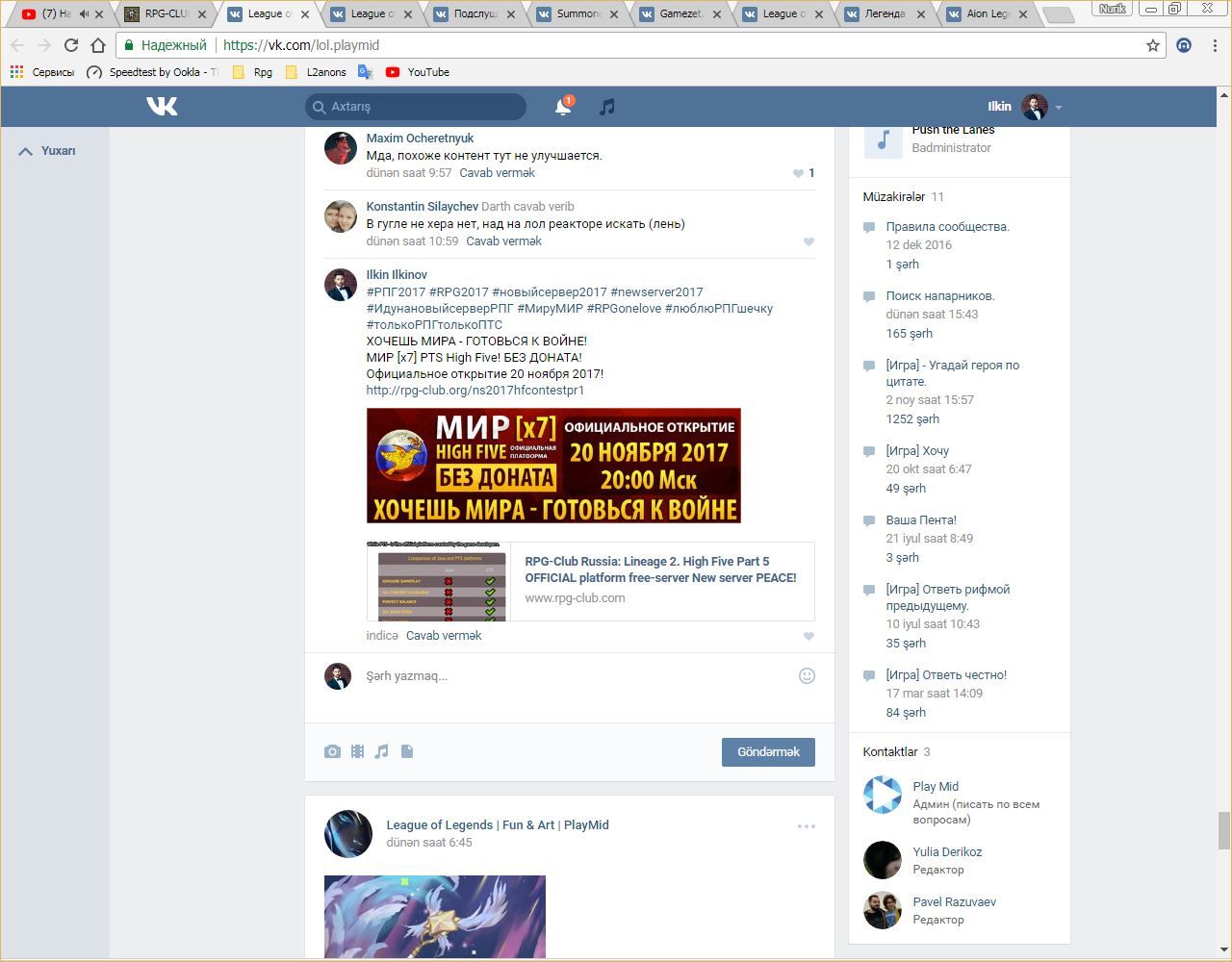Go to the browser home page
Image resolution: width=1232 pixels, height=962 pixels.
coord(98,45)
